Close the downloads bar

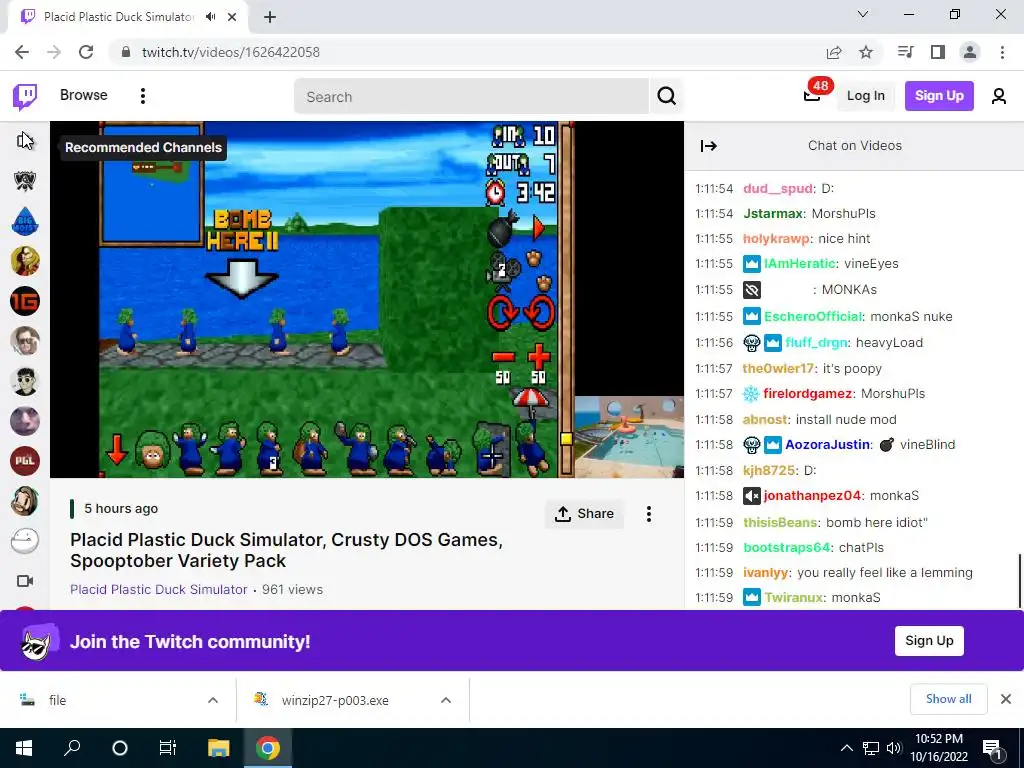1006,699
